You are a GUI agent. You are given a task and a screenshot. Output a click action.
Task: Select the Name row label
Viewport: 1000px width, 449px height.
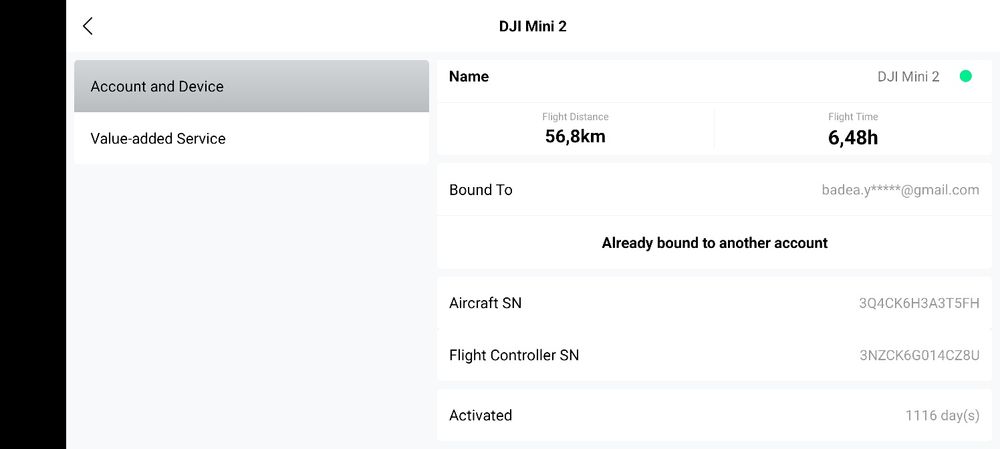(x=469, y=77)
